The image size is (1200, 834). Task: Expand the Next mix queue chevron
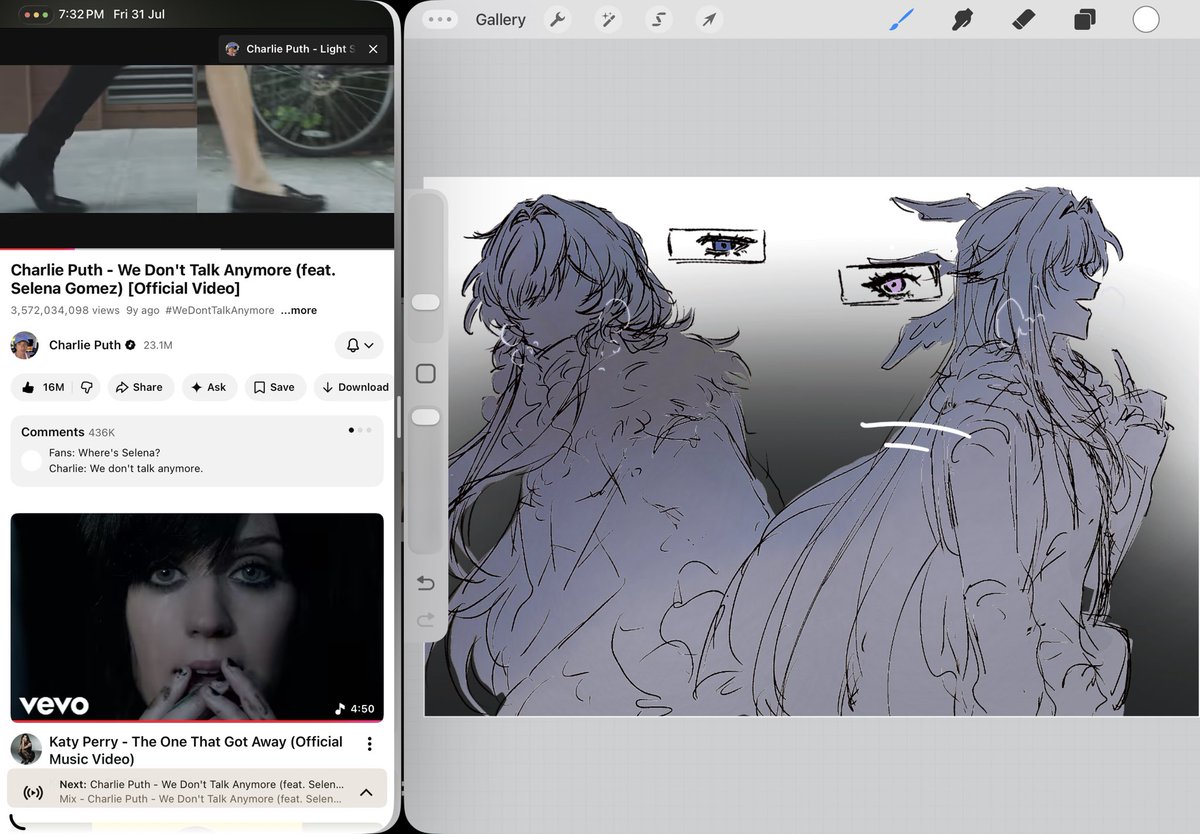[366, 792]
